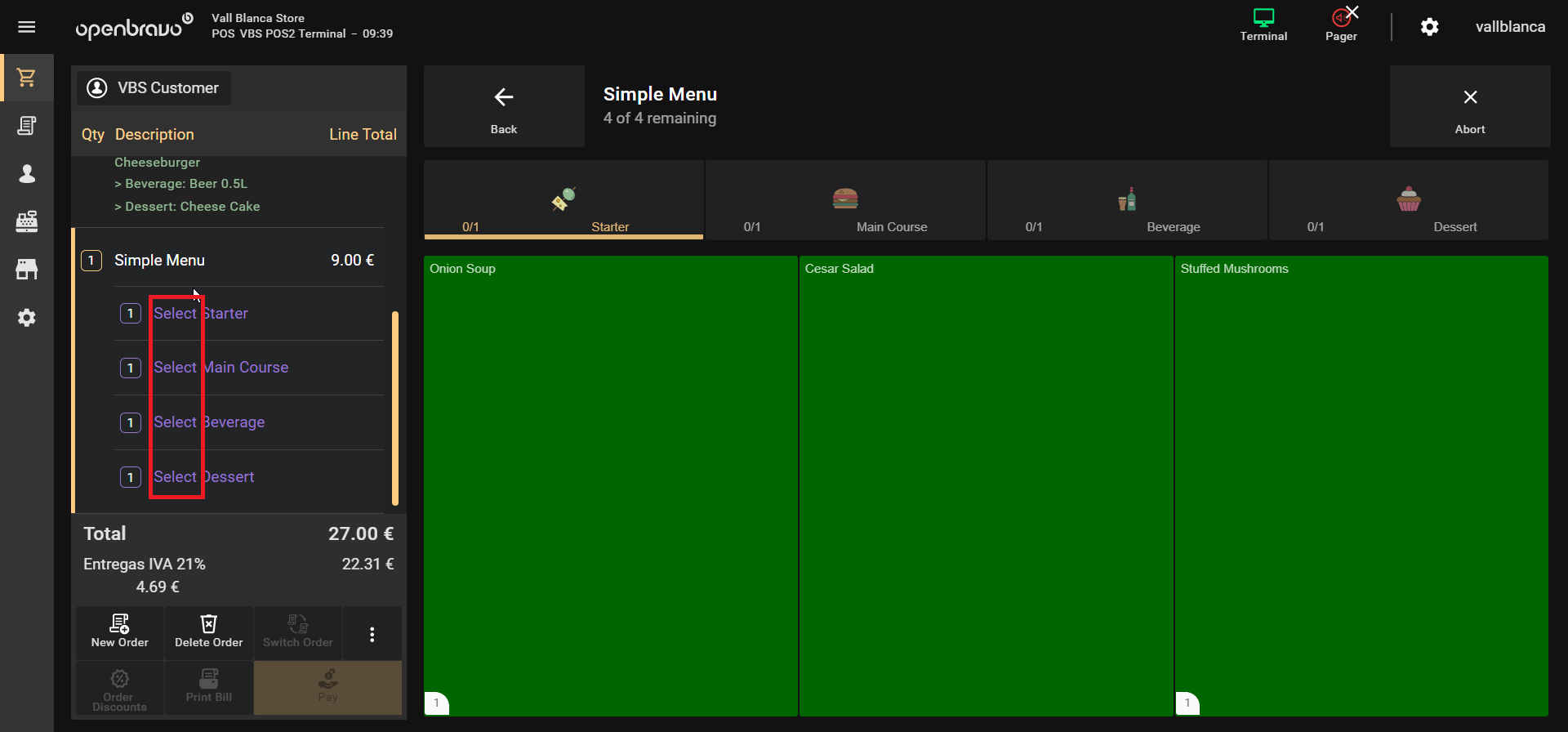
Task: Click the Dessert: Cheese Cake line
Action: coord(187,207)
